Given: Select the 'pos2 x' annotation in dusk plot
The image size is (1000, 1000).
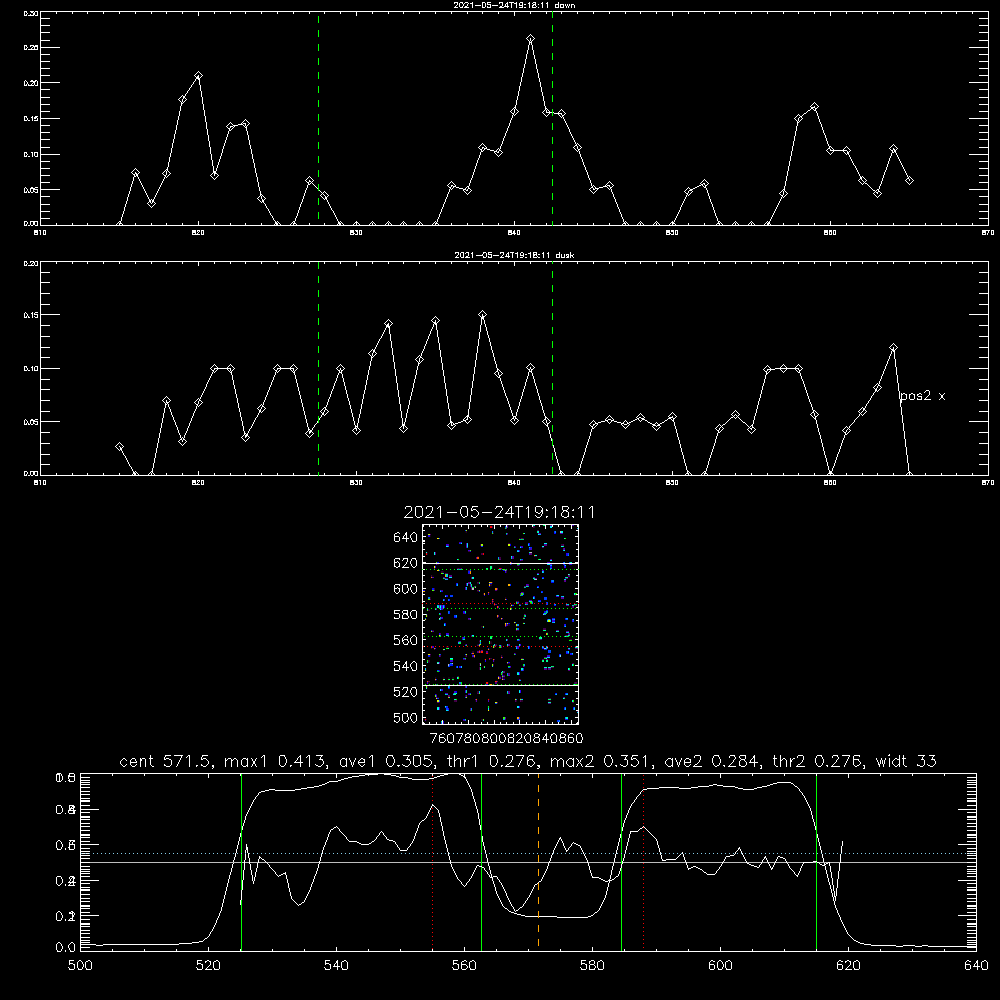Looking at the screenshot, I should (922, 396).
